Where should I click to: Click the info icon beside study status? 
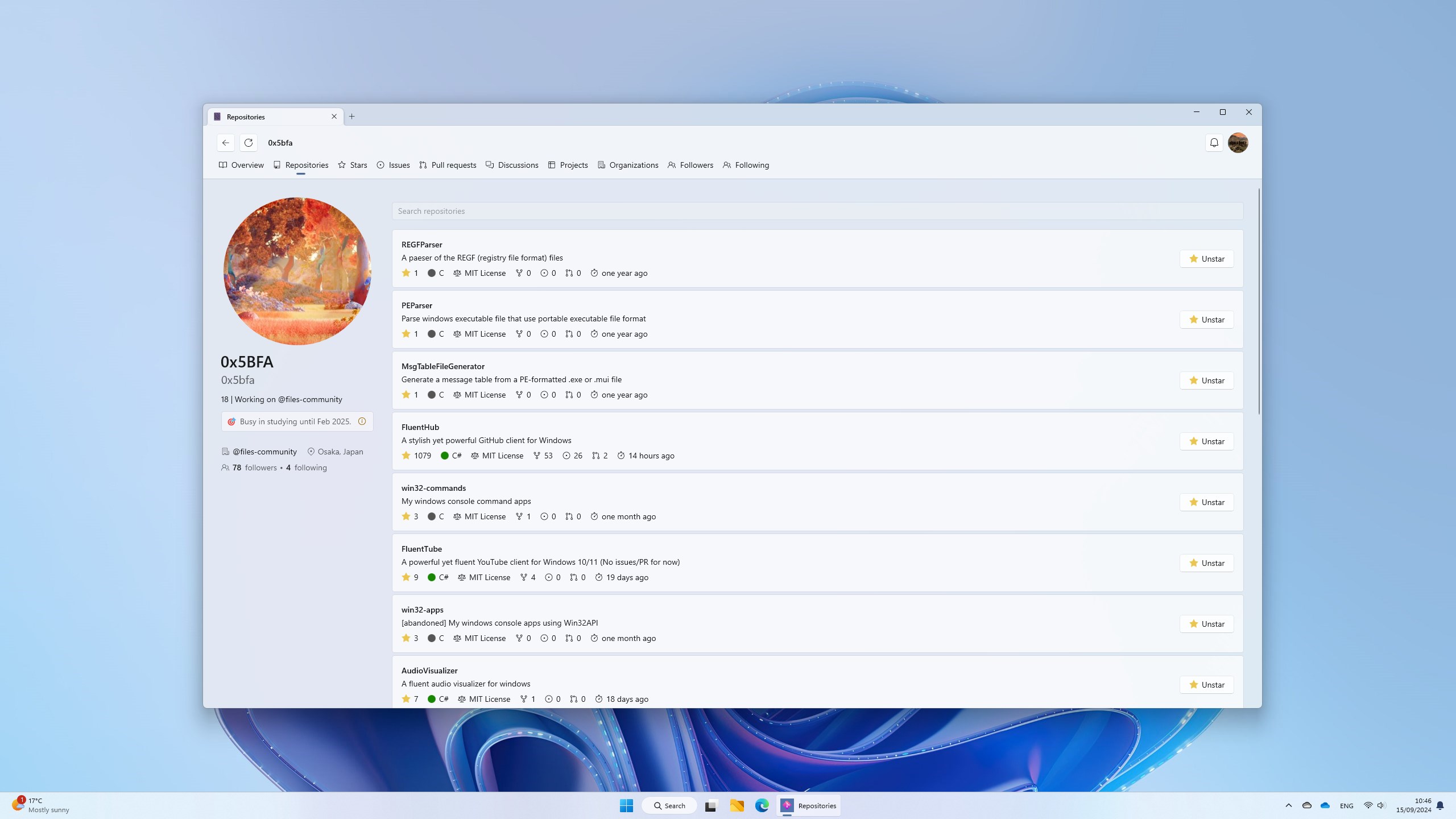coord(362,421)
